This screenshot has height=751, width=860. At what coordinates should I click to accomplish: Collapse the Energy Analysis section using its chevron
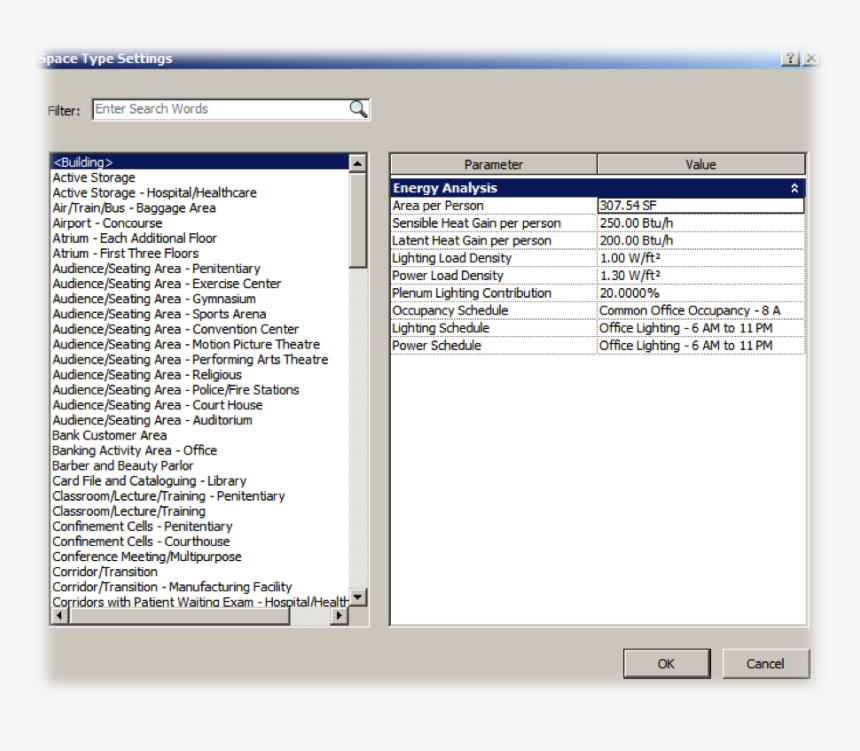point(795,187)
